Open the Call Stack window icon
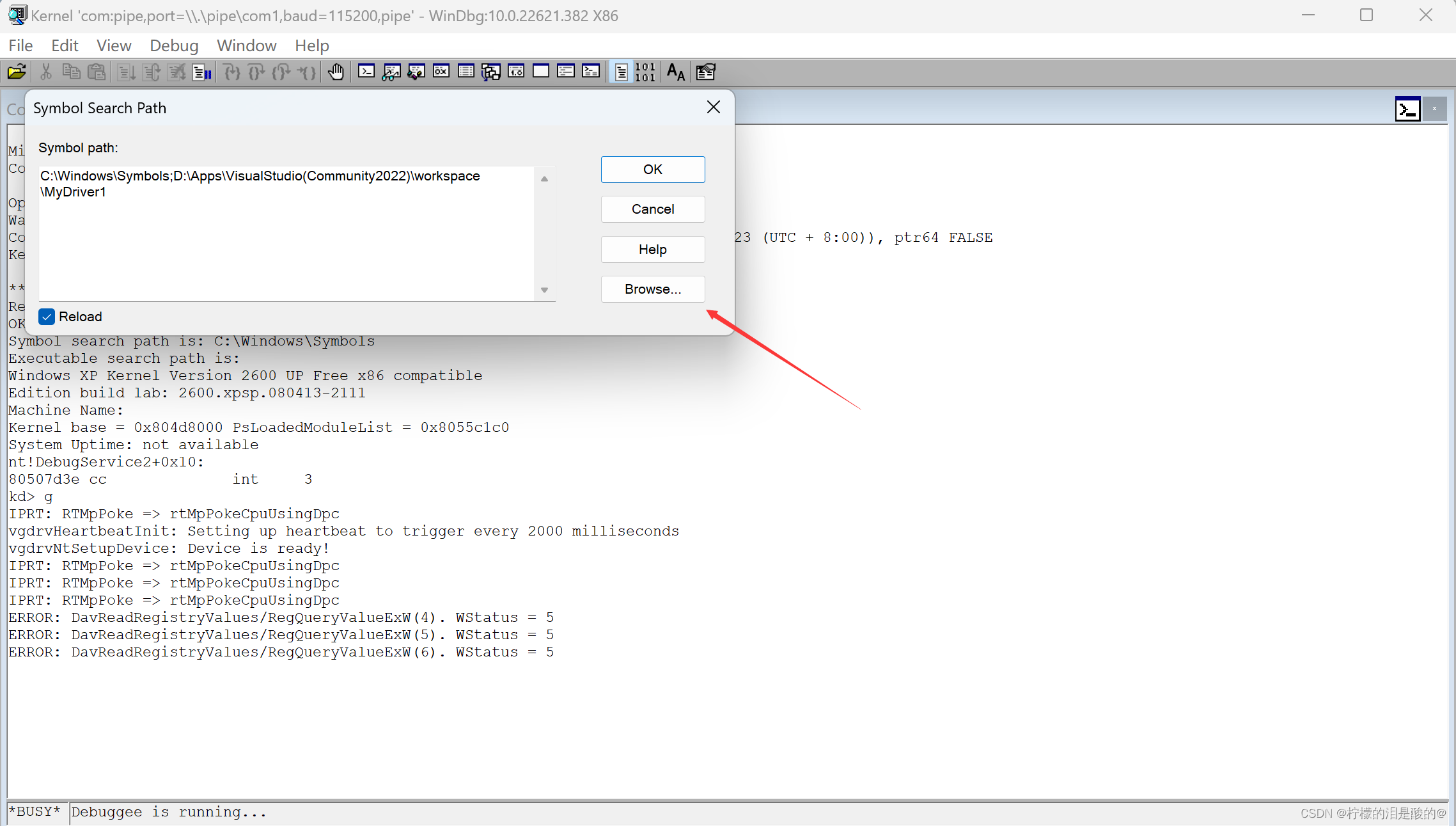1456x826 pixels. tap(491, 72)
